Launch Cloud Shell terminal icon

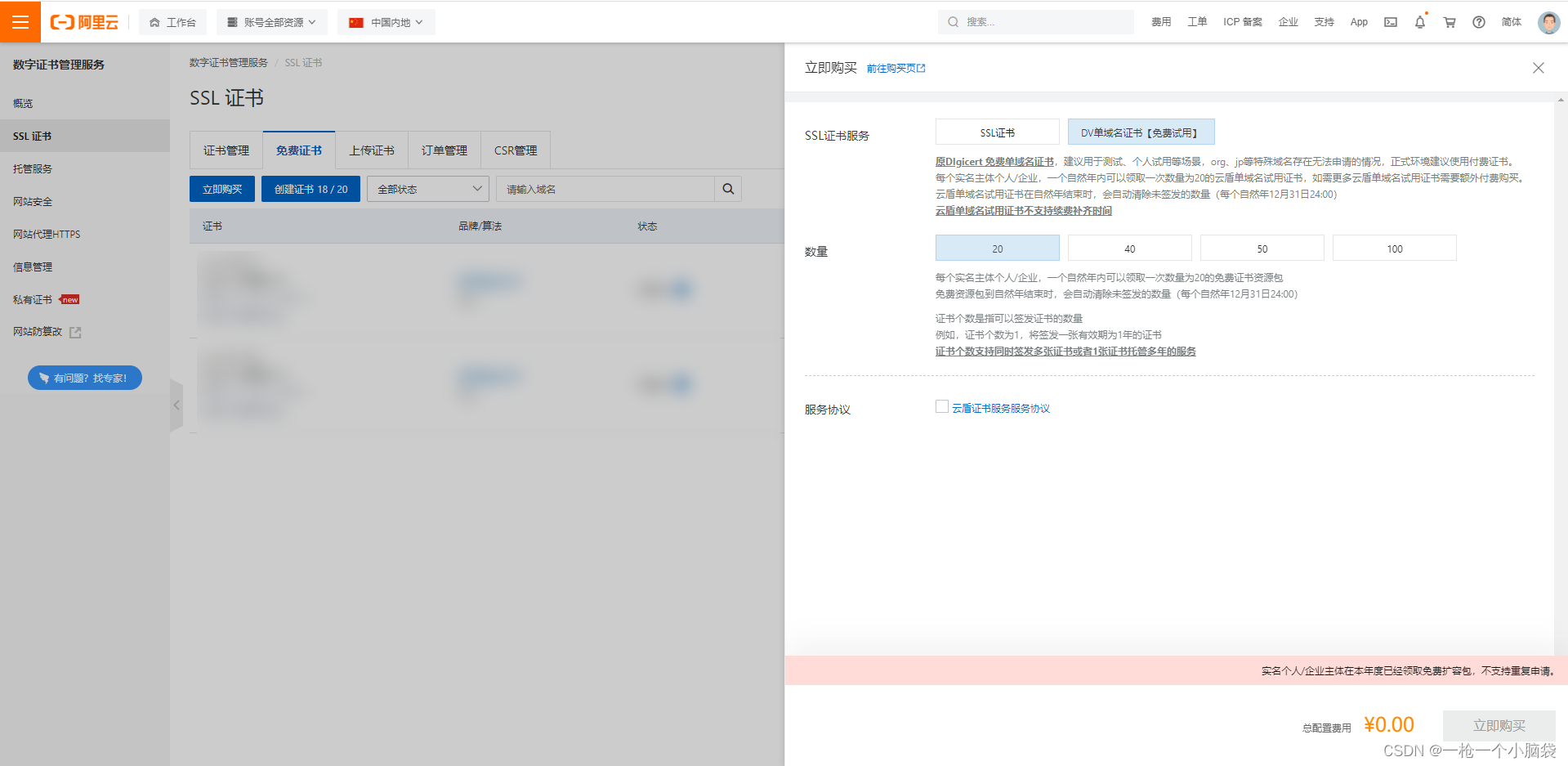[x=1391, y=22]
